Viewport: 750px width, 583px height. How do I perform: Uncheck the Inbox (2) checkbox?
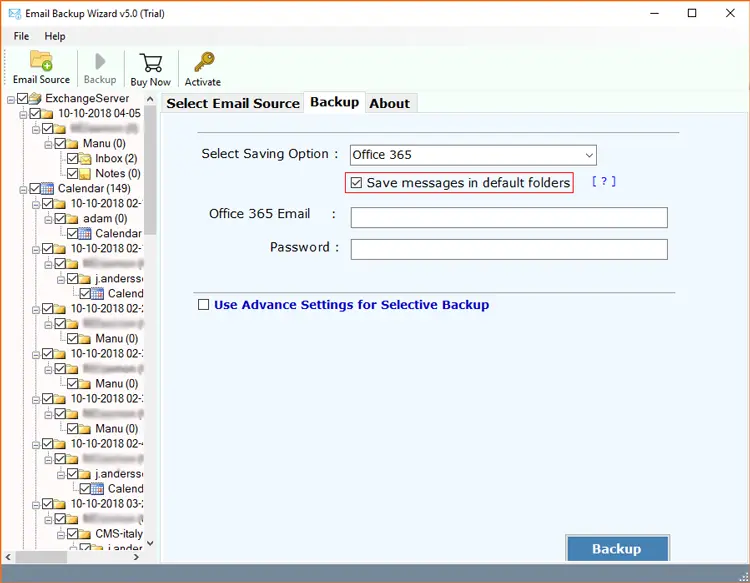(73, 158)
